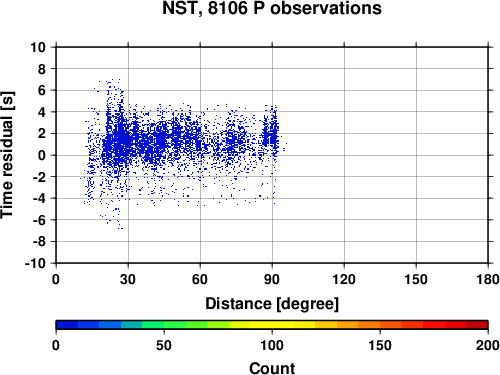Click the 'Time residual [s]' y-axis label
Screen dimensions: 500x375
click(7, 155)
